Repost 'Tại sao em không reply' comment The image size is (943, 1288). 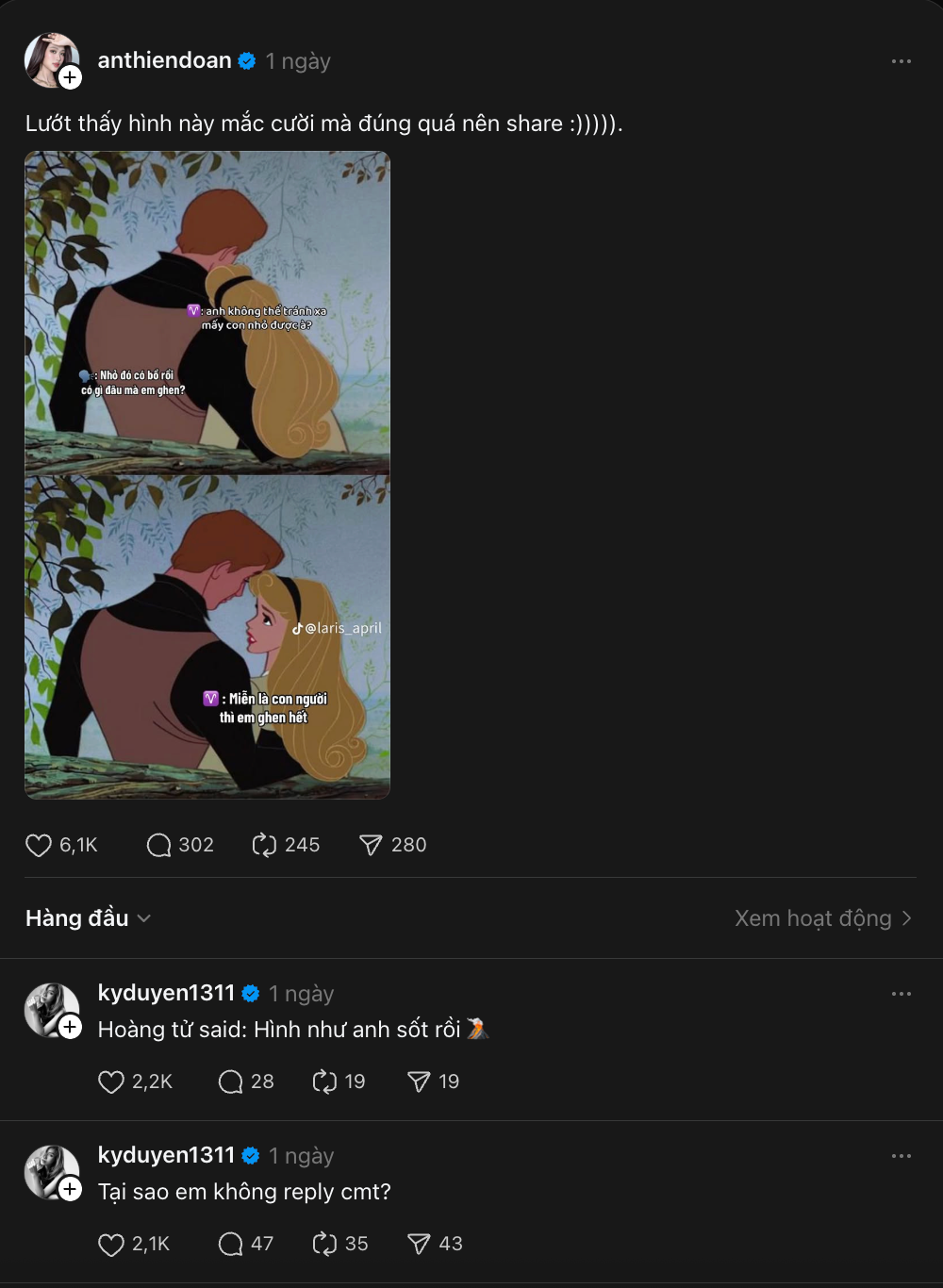click(324, 1244)
